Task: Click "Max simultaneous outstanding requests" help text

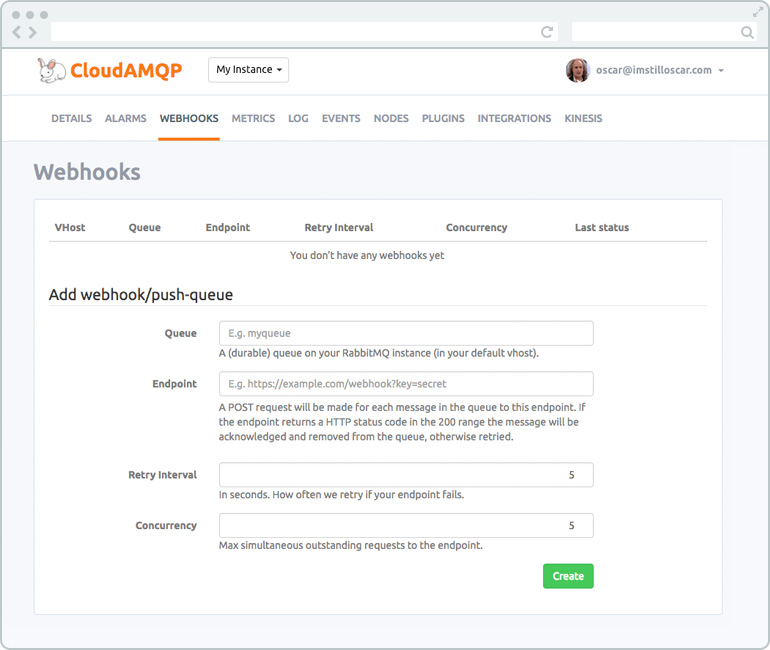Action: point(351,545)
